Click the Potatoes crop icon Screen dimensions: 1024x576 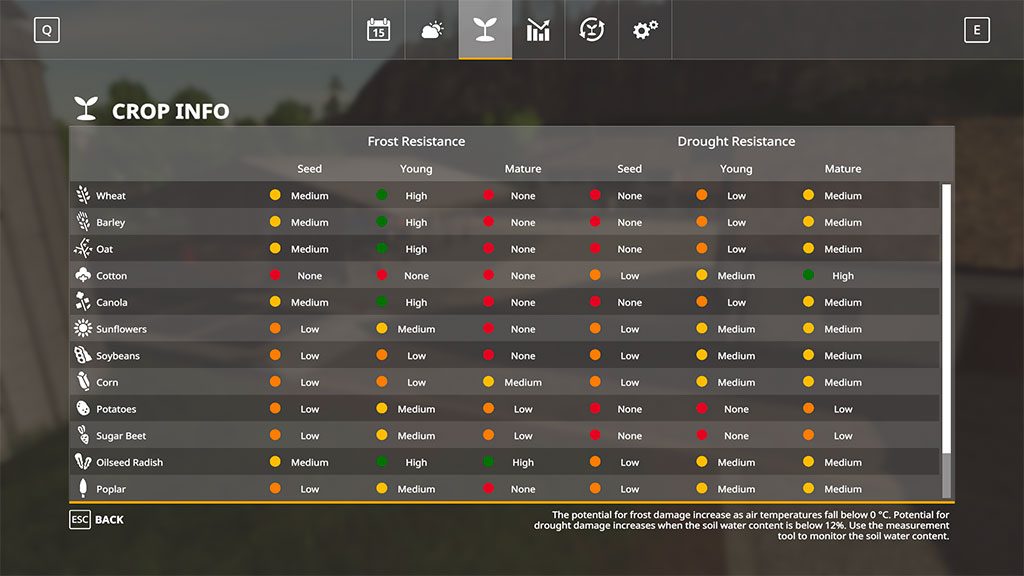[x=83, y=409]
